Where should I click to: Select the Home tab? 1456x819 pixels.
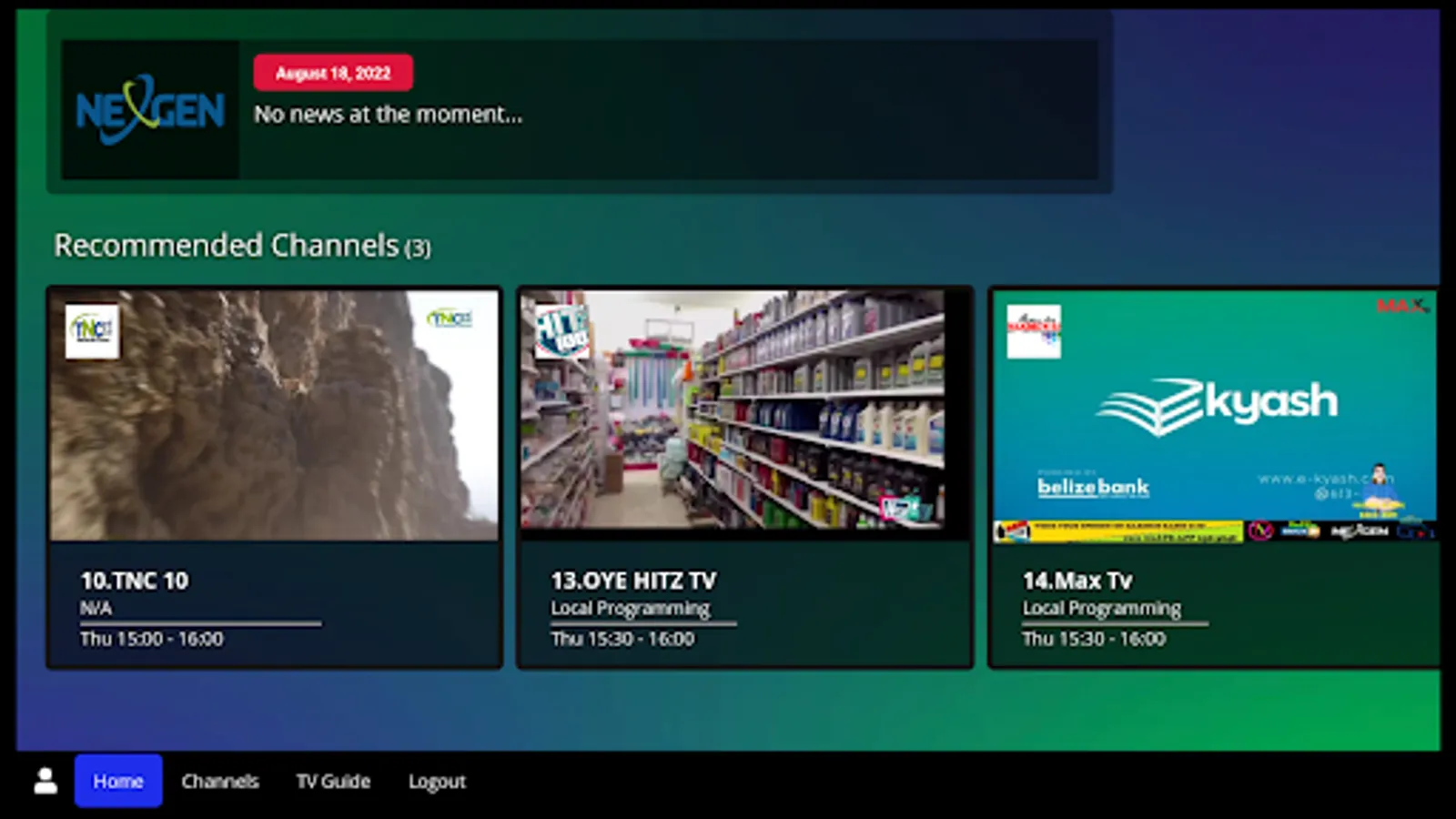(x=118, y=781)
